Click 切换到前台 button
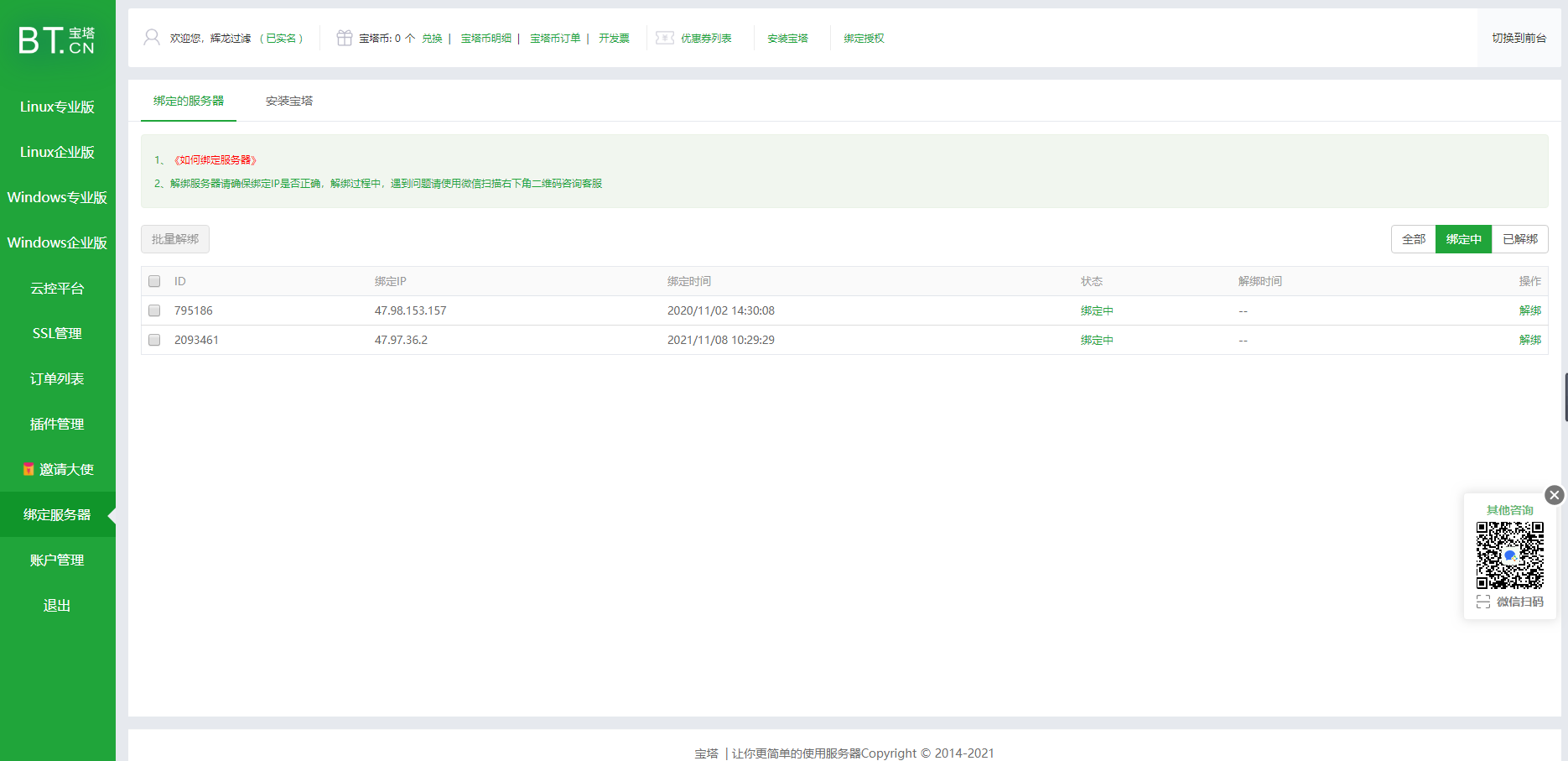The width and height of the screenshot is (1568, 761). pos(1519,38)
